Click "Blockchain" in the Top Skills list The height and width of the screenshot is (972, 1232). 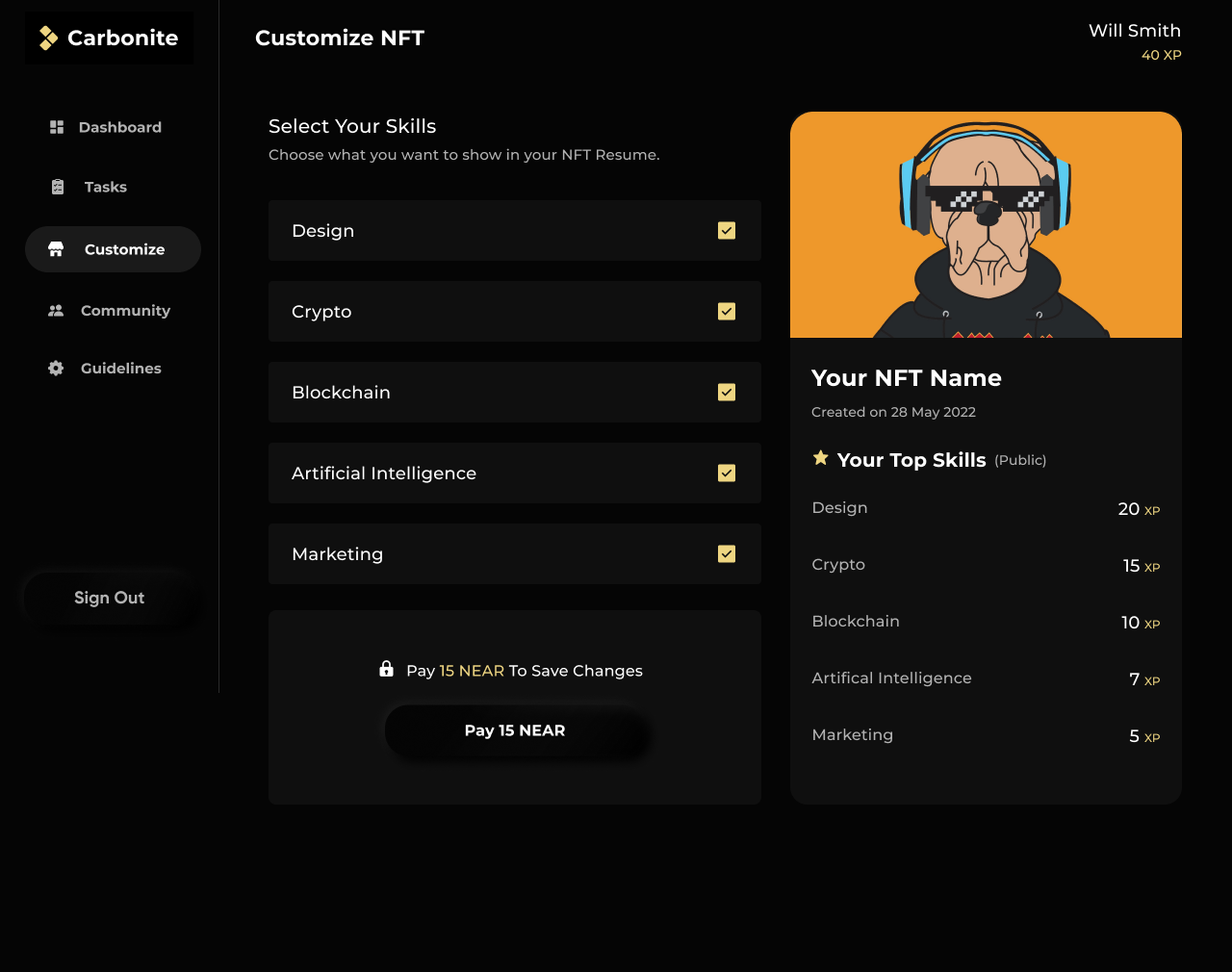856,621
